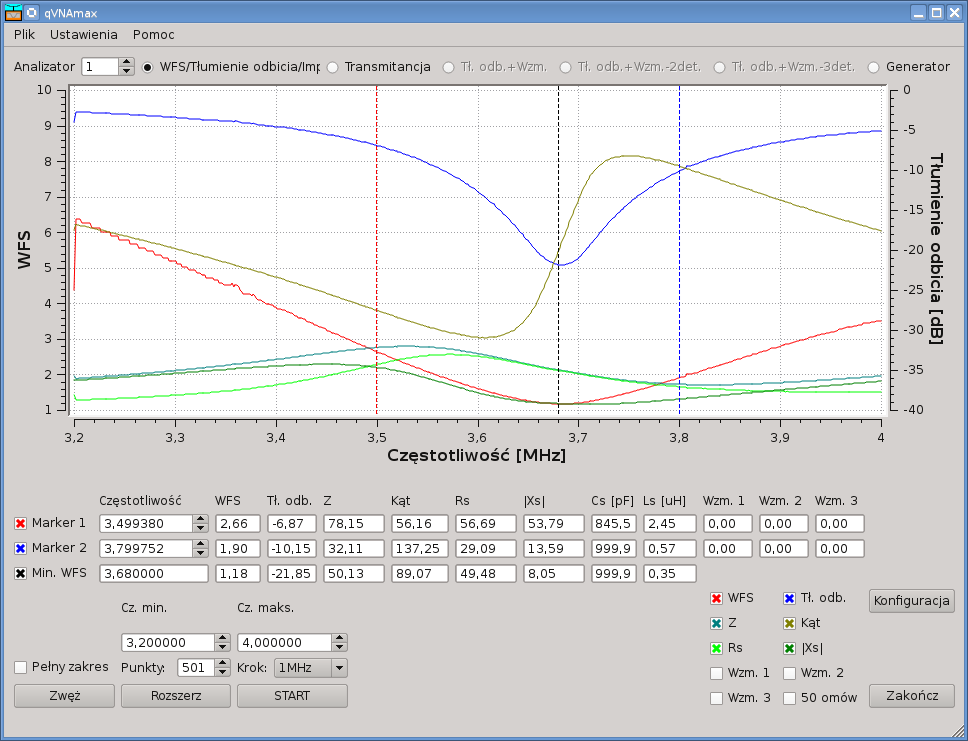
Task: Enable the 50 omów checkbox
Action: [x=790, y=698]
